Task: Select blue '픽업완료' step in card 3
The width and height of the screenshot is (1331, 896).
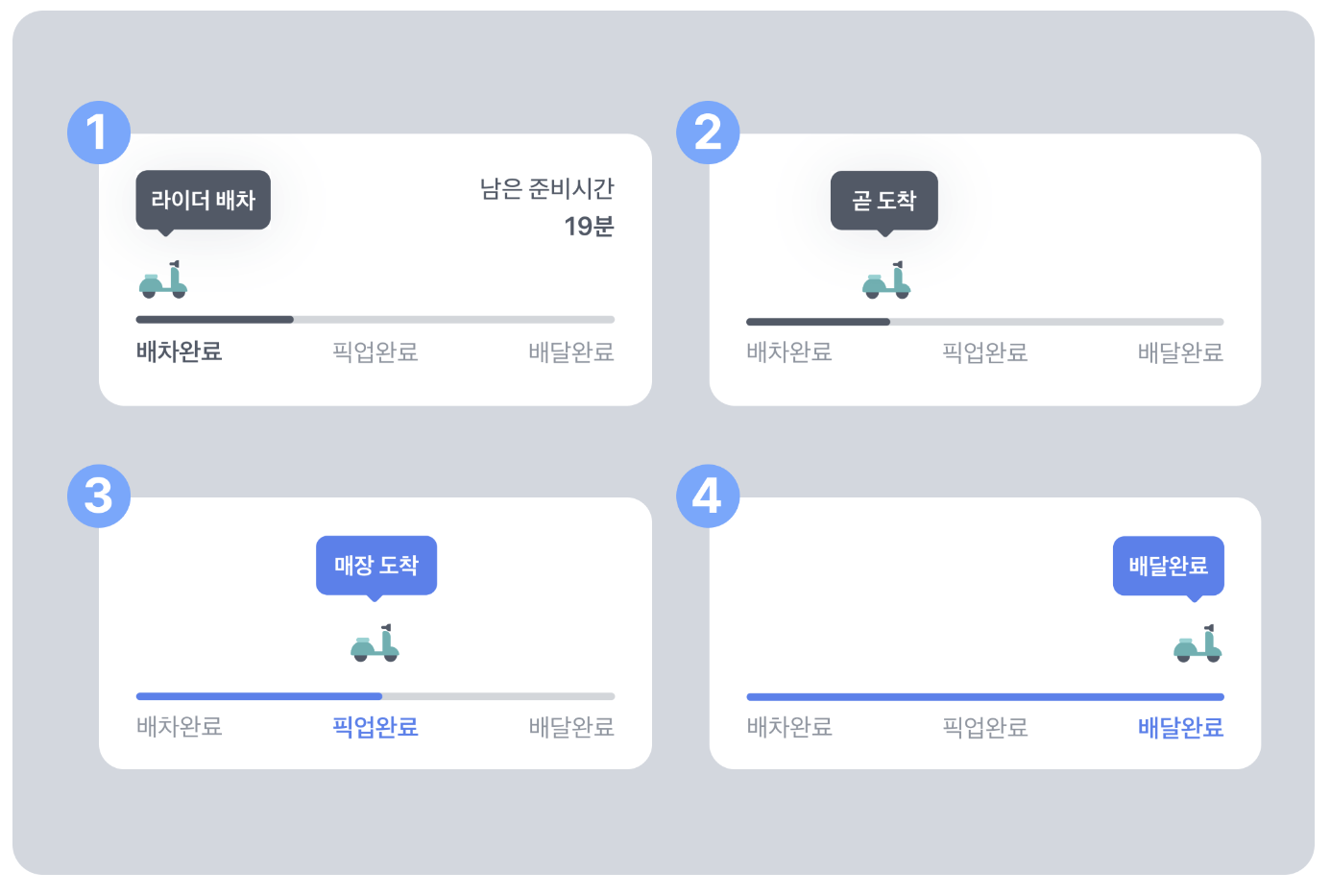Action: [x=375, y=727]
